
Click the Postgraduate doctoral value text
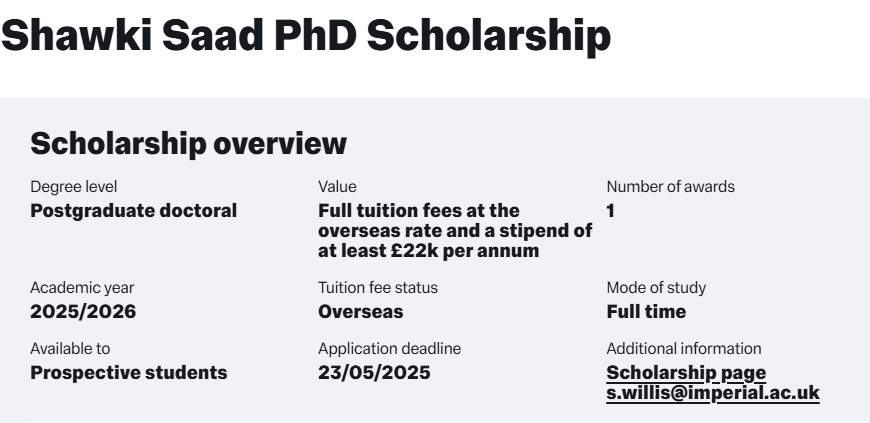coord(134,210)
